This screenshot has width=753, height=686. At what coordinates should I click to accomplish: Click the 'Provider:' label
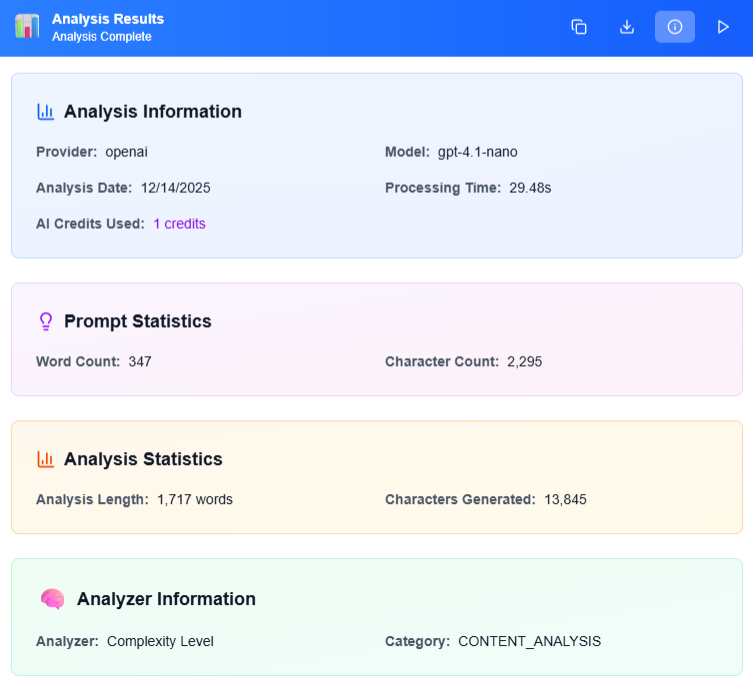(x=66, y=152)
